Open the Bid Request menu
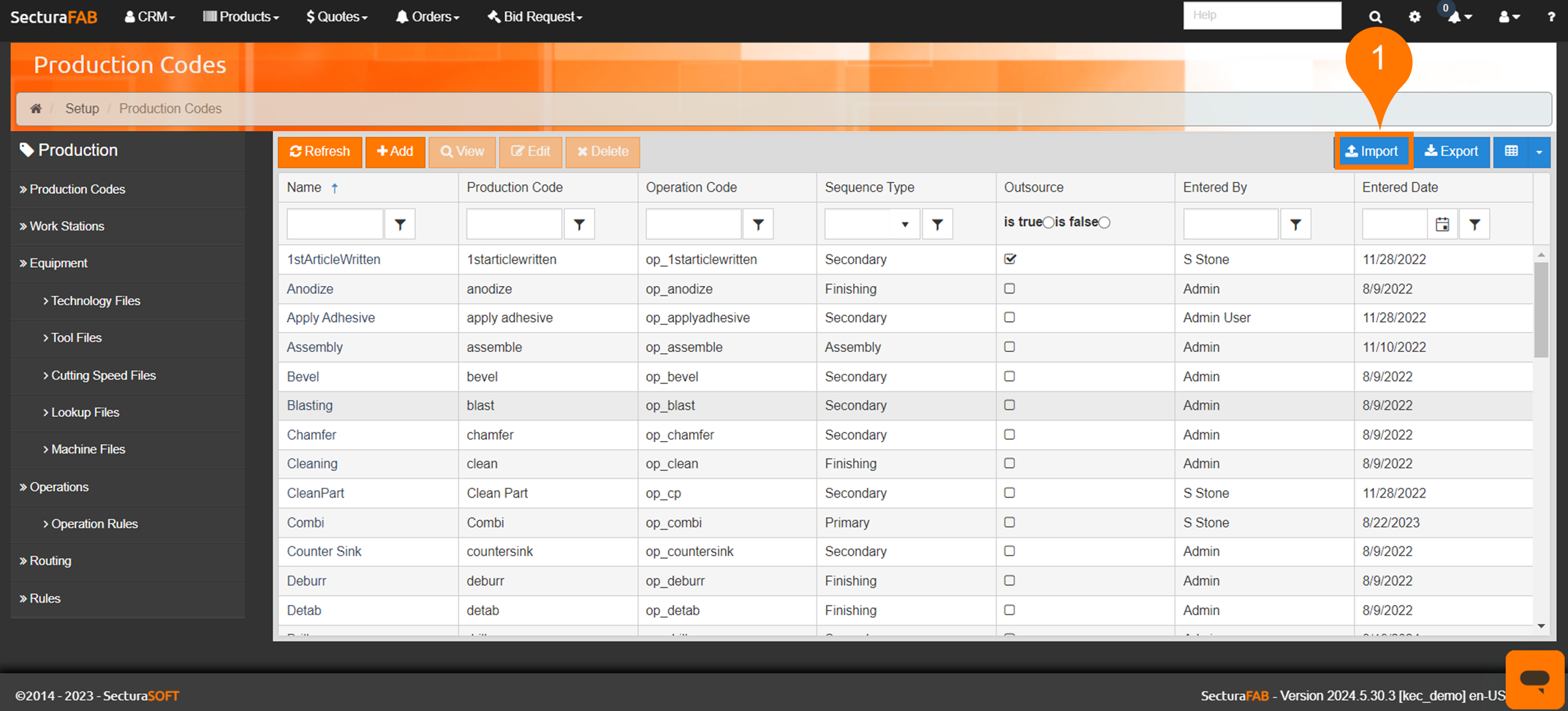This screenshot has width=1568, height=711. 535,17
